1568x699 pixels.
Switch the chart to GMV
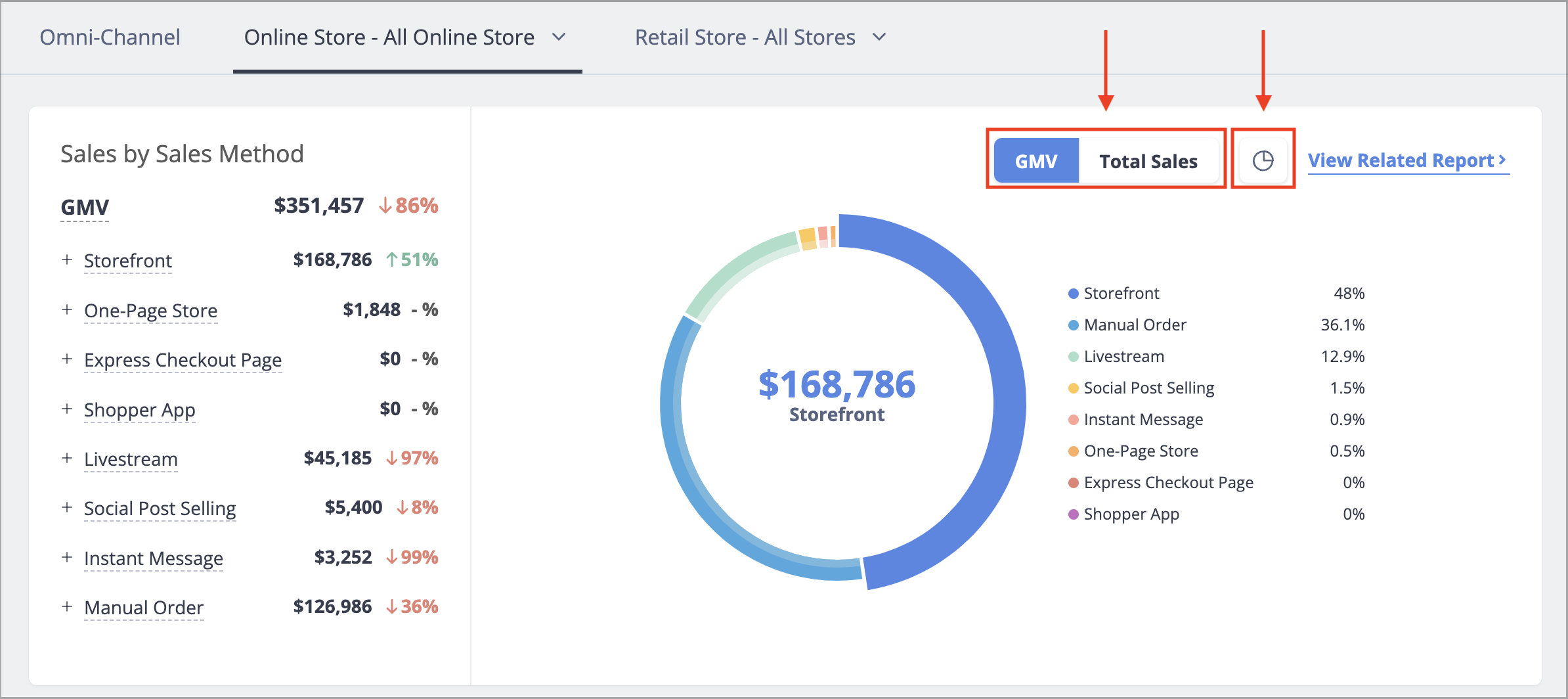pos(1036,161)
